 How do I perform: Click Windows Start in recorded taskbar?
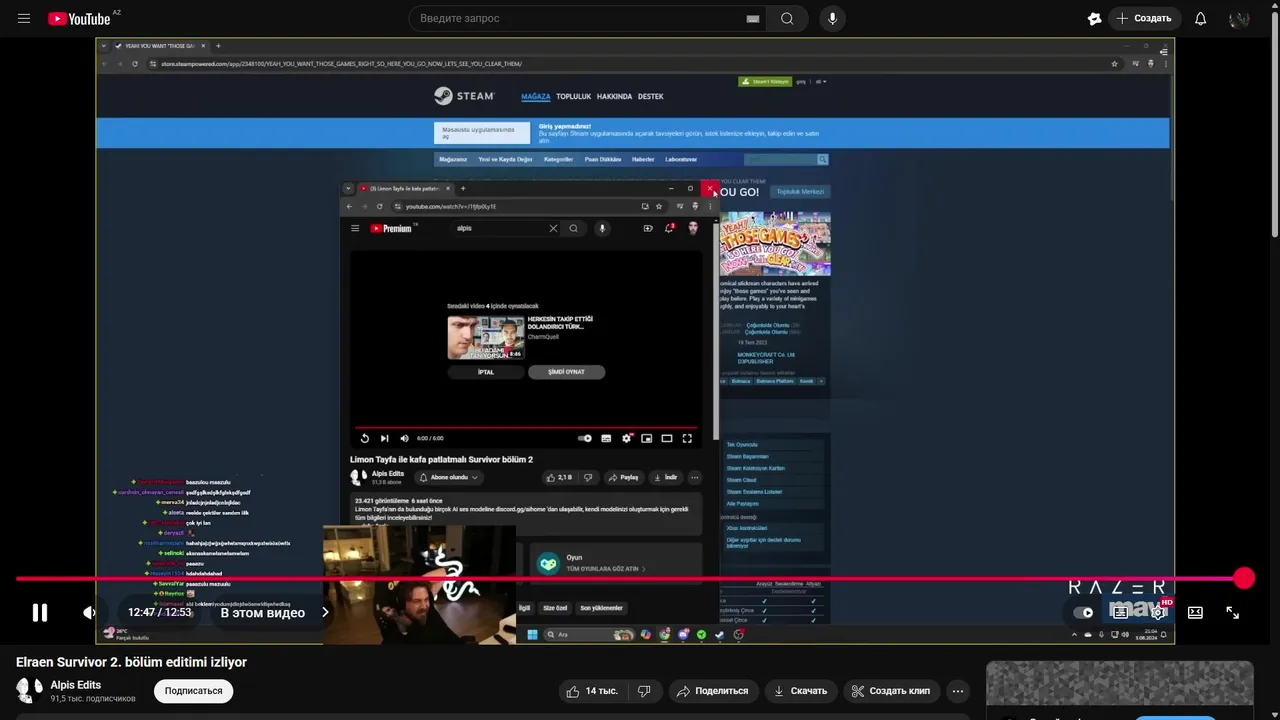pos(532,634)
